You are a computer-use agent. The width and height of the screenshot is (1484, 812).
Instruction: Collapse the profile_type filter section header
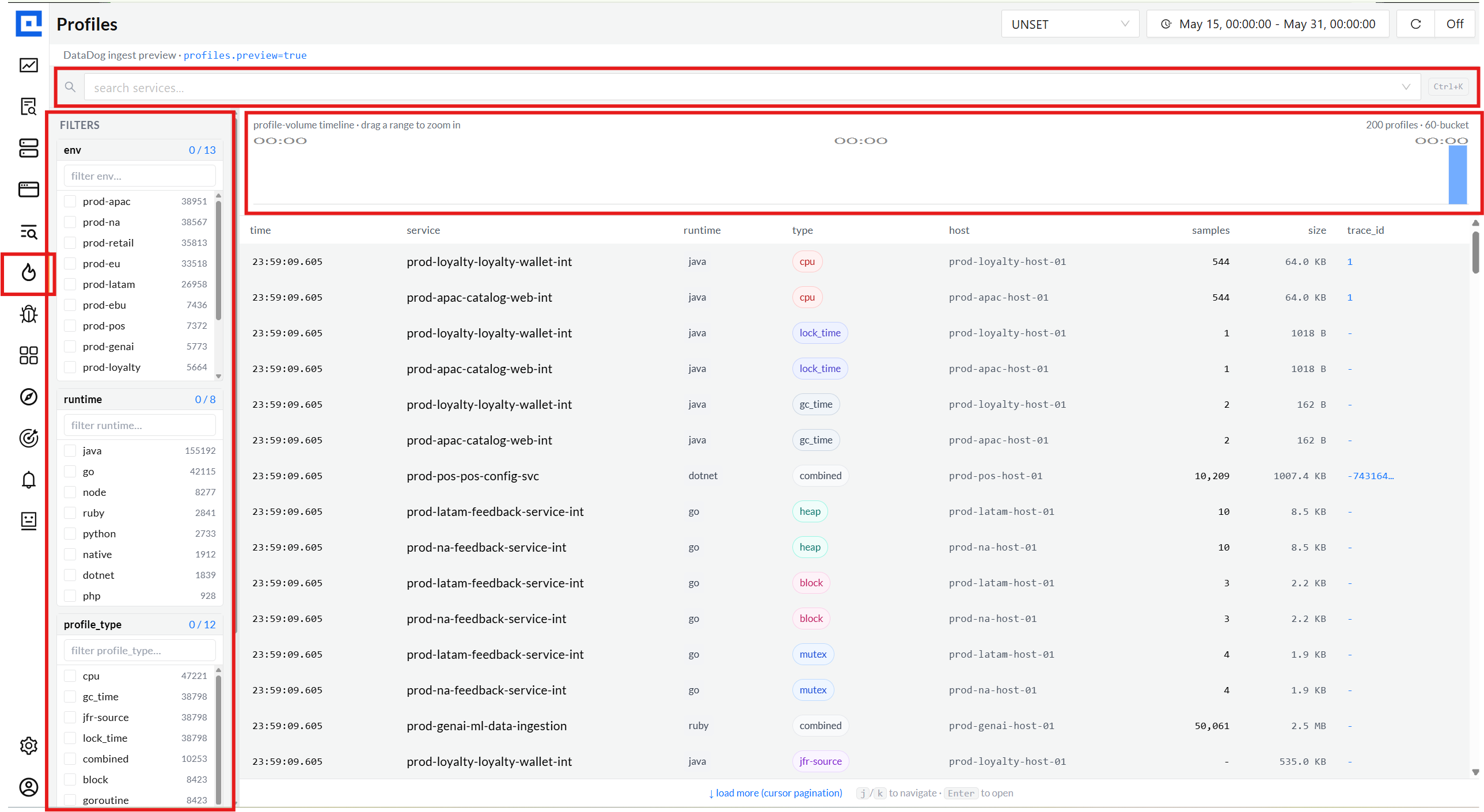click(x=139, y=625)
